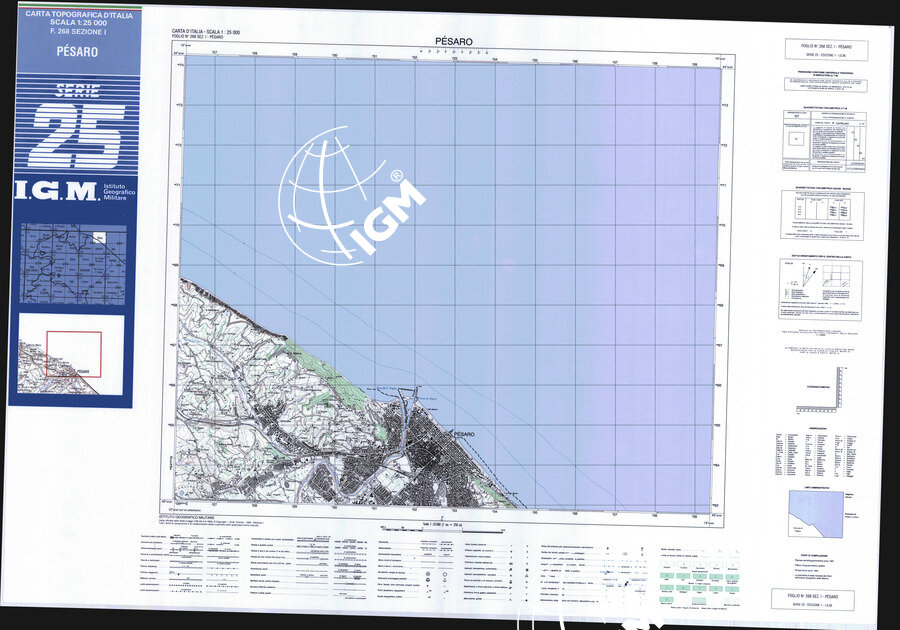Click the PÉSARO title above the map
900x630 pixels.
(x=454, y=41)
